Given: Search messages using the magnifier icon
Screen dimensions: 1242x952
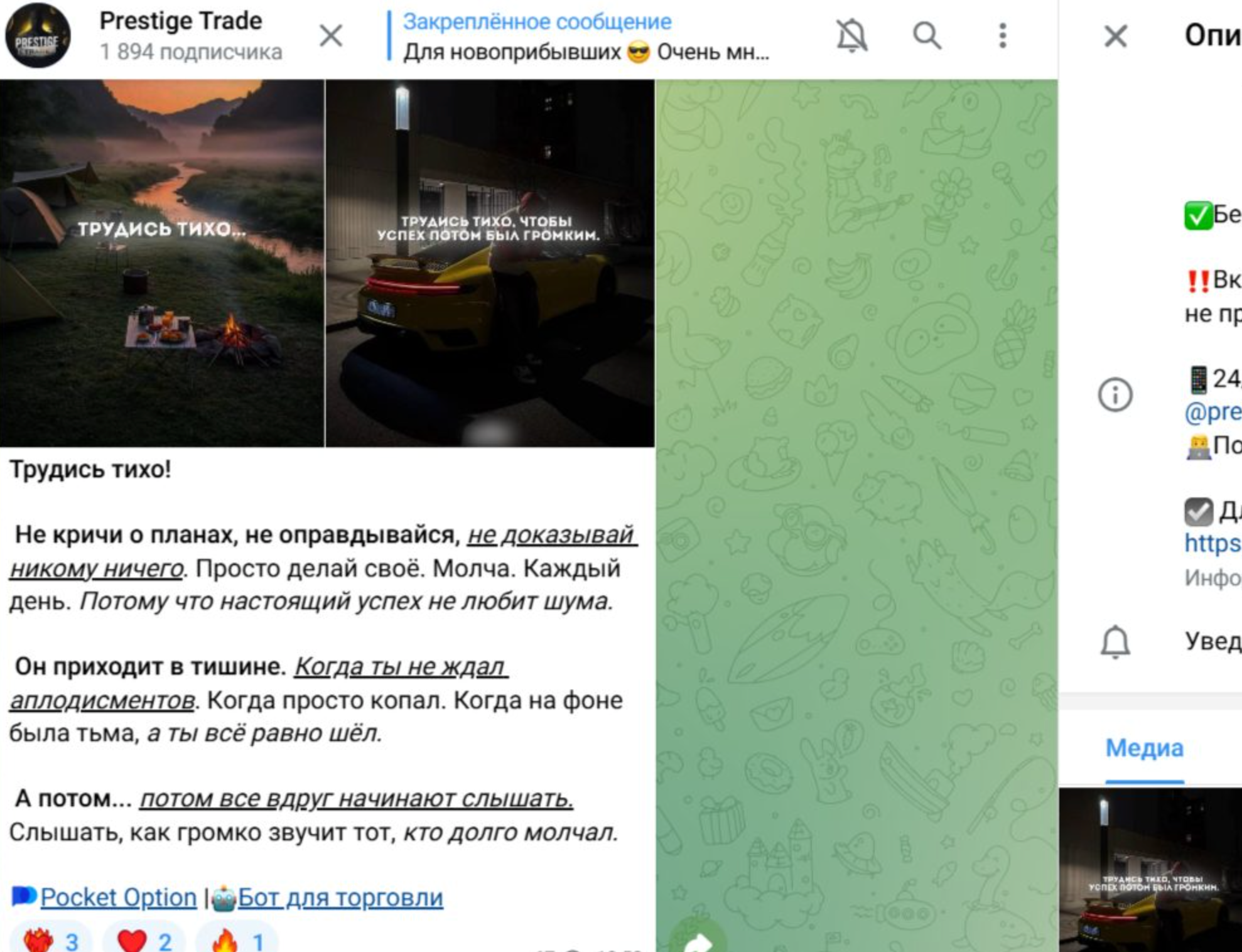Looking at the screenshot, I should [927, 35].
